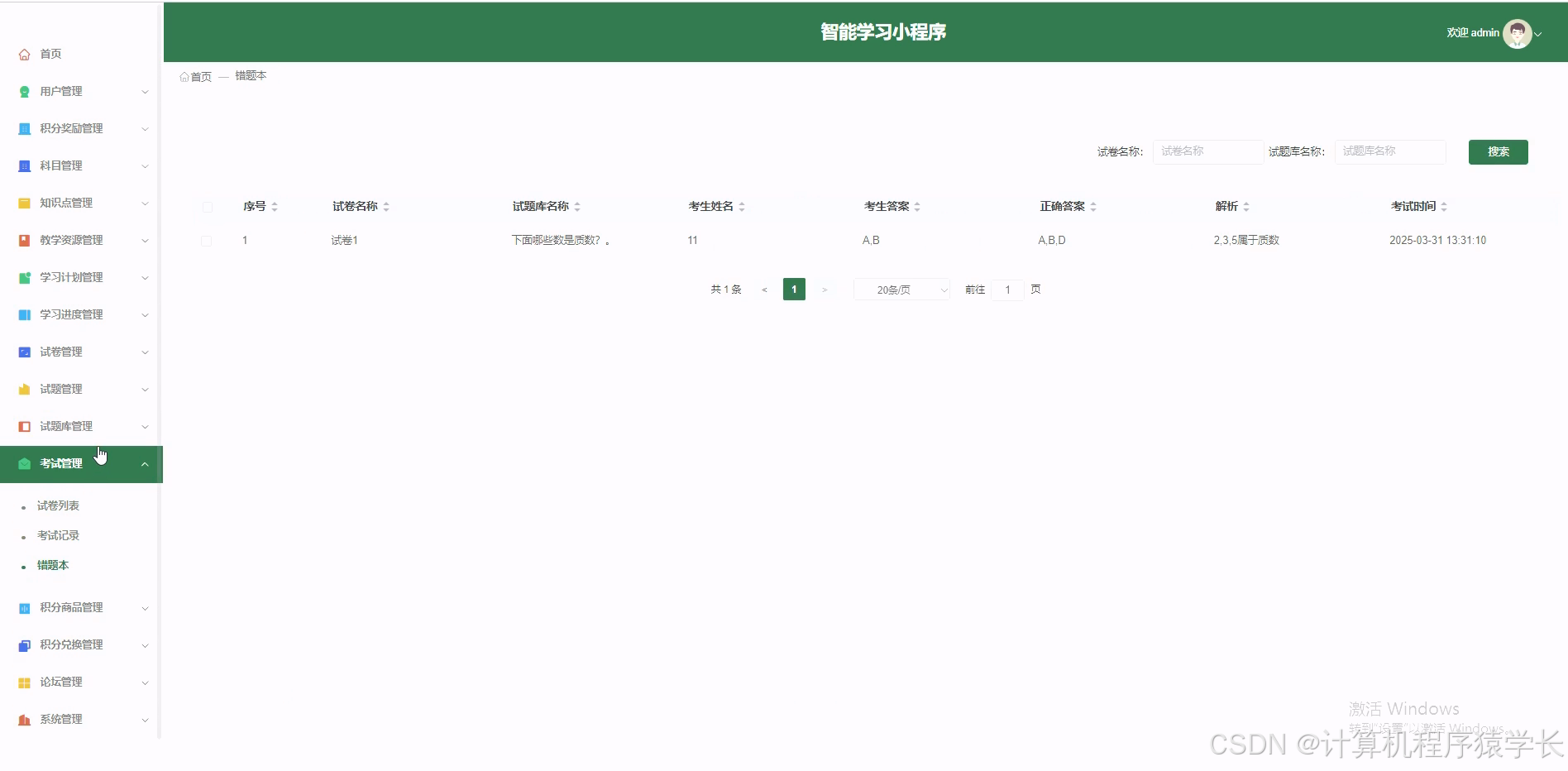1568x771 pixels.
Task: Select the 教学资源管理 icon
Action: 24,240
